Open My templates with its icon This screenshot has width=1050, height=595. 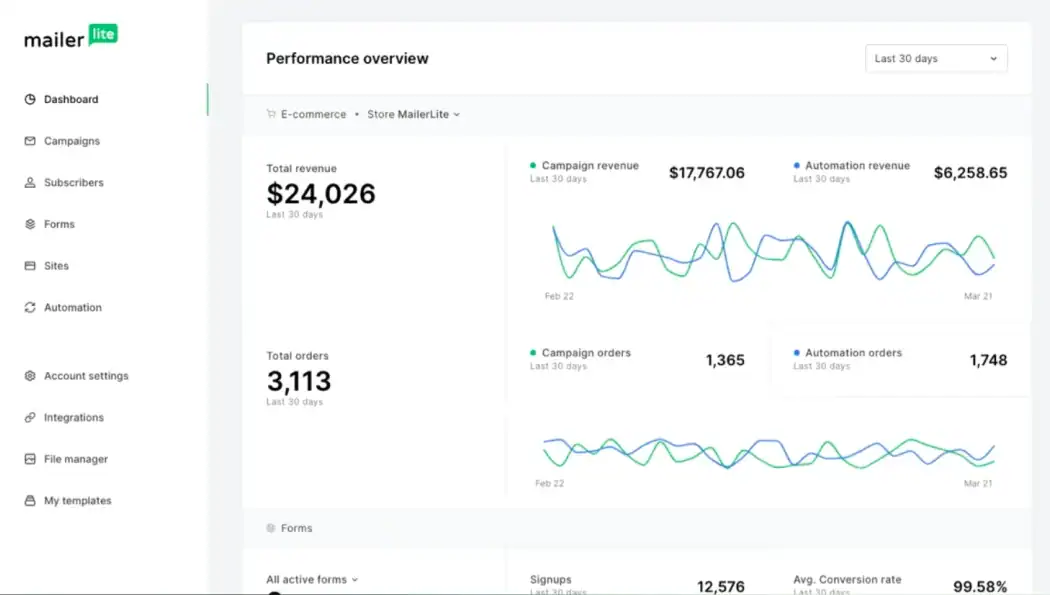[30, 500]
